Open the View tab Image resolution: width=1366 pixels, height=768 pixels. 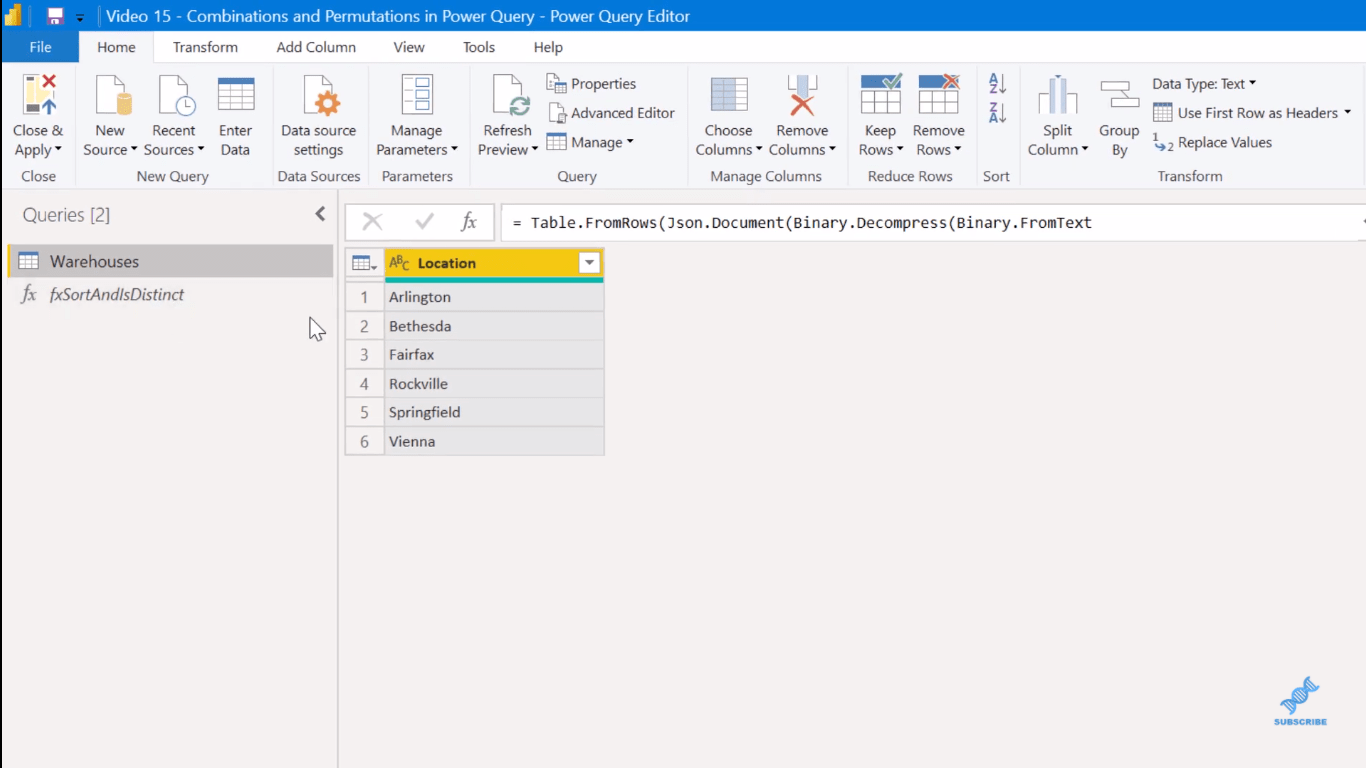pos(409,47)
